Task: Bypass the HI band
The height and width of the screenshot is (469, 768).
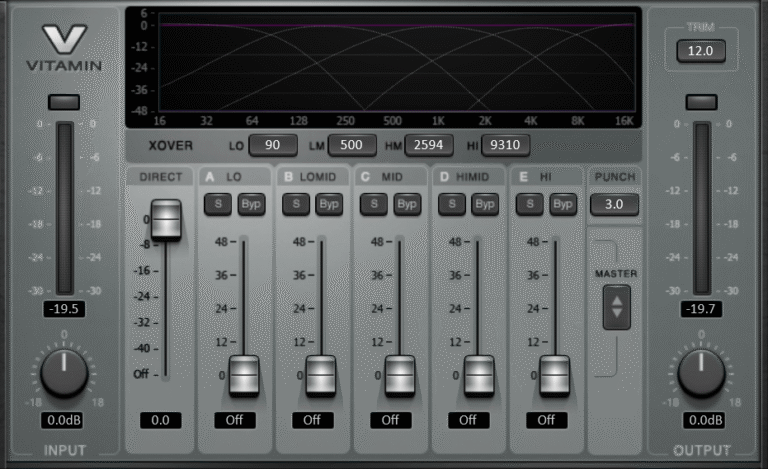Action: tap(563, 204)
